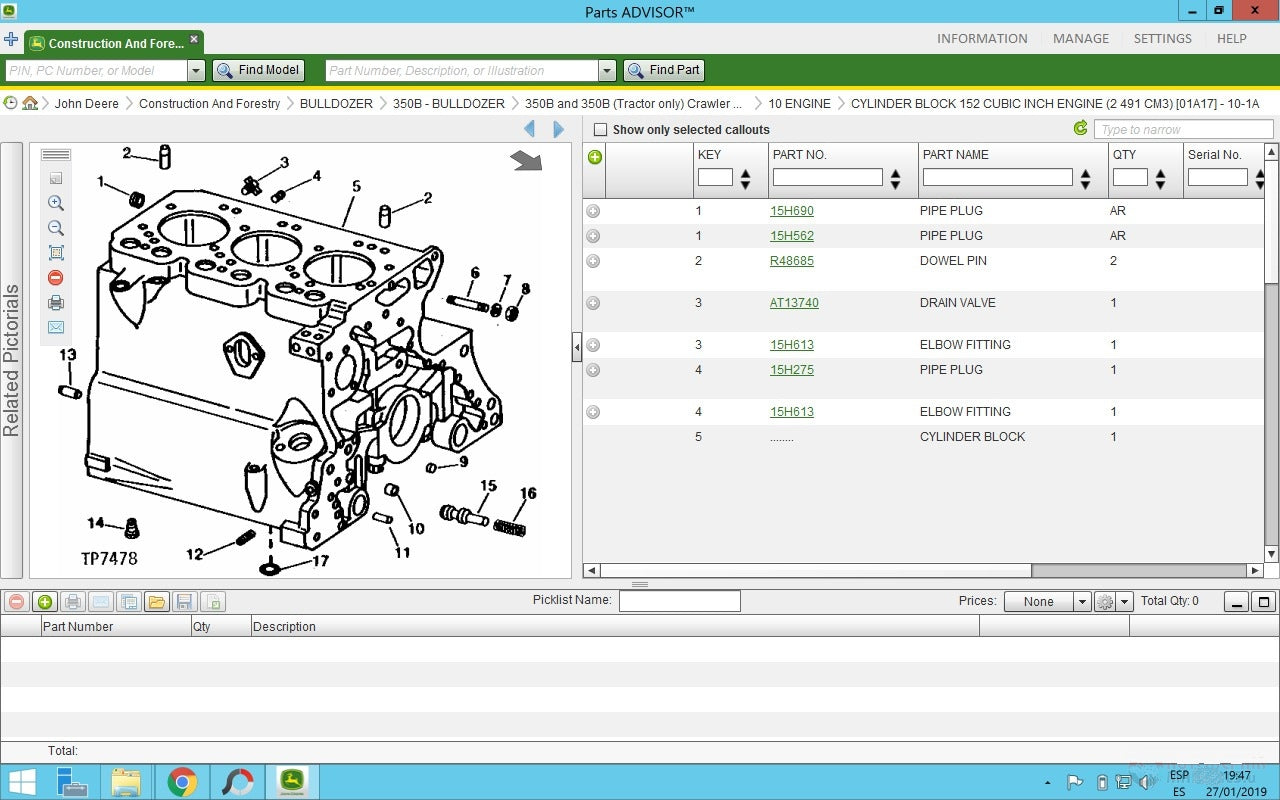This screenshot has height=800, width=1280.
Task: Print the pictorial using the printer icon
Action: click(56, 303)
